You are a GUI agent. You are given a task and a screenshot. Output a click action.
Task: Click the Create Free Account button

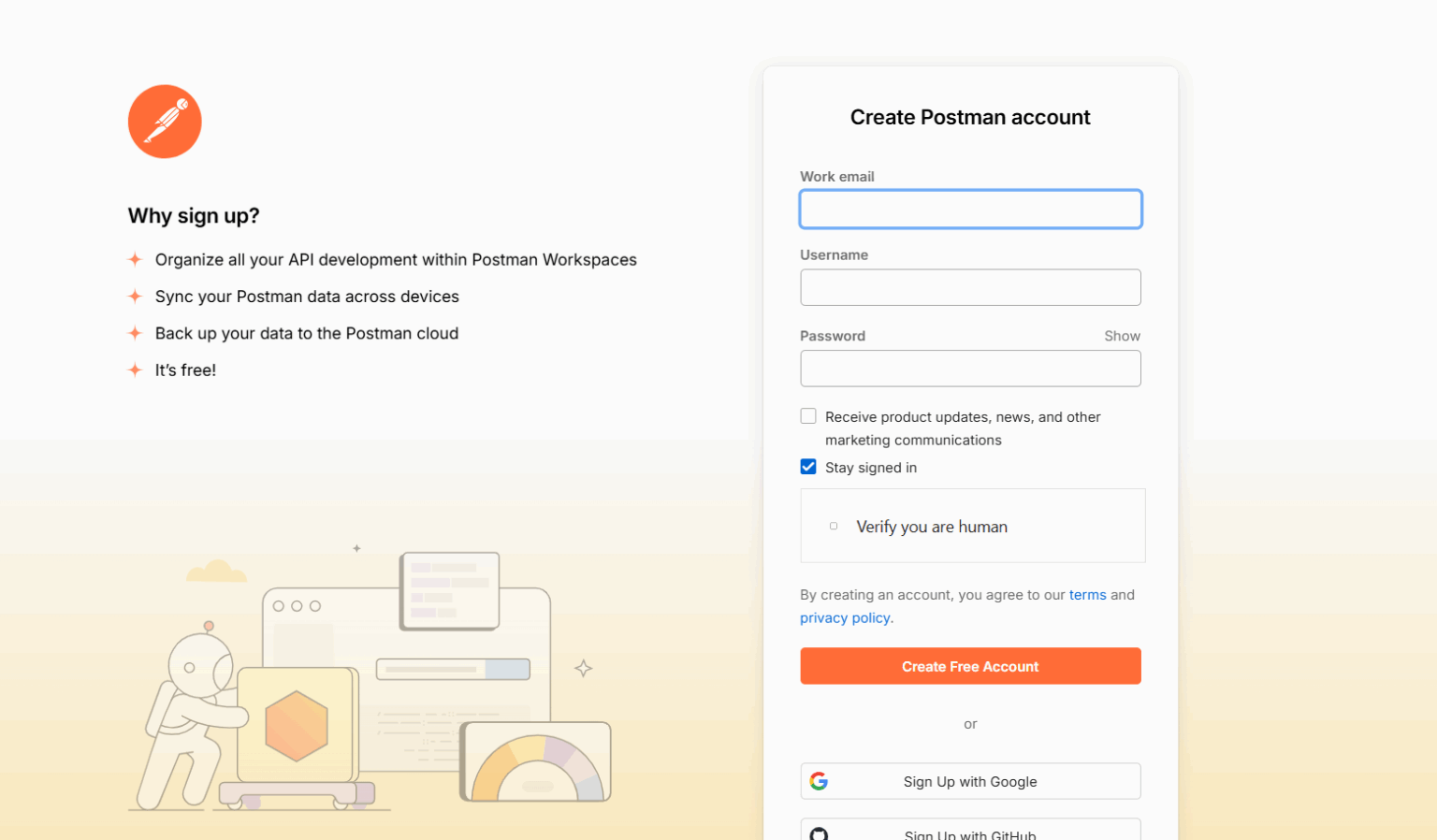(x=970, y=666)
